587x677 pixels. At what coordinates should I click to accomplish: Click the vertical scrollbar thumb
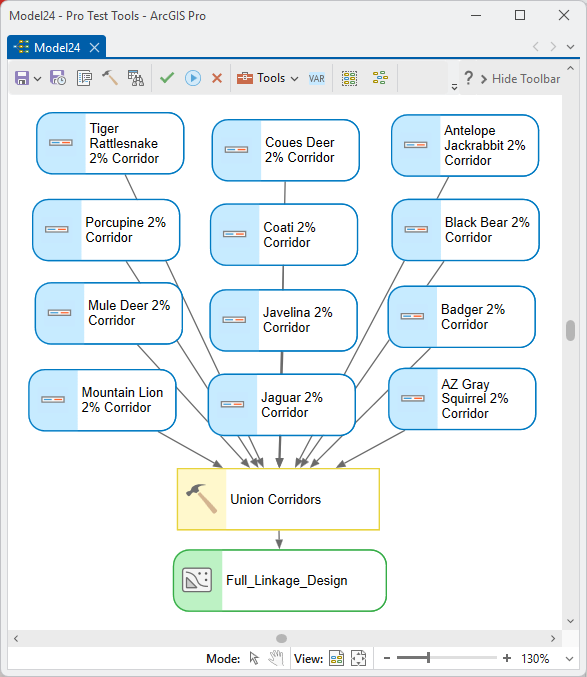[x=570, y=331]
